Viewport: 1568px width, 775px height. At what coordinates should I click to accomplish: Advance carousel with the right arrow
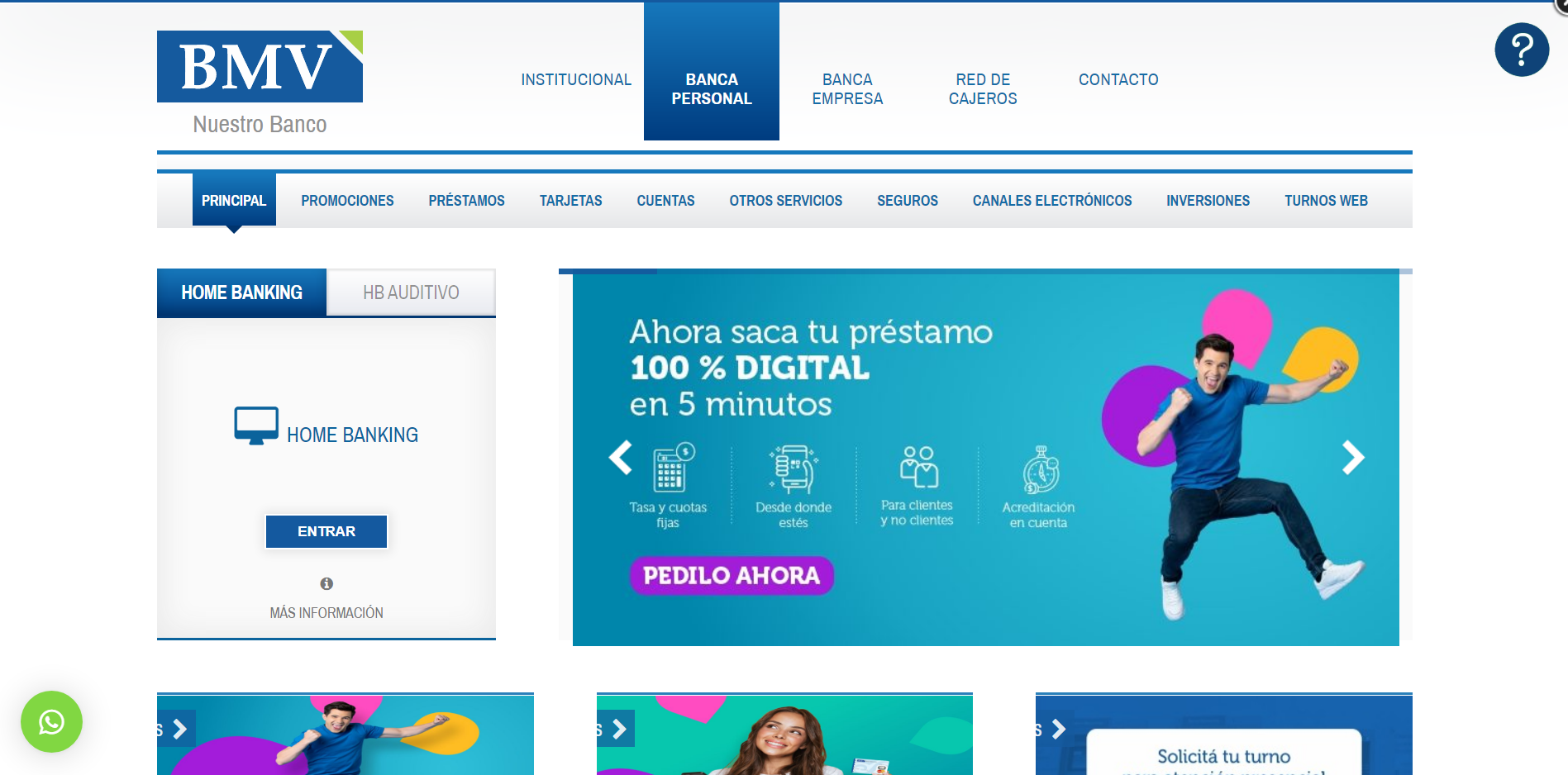[x=1353, y=456]
